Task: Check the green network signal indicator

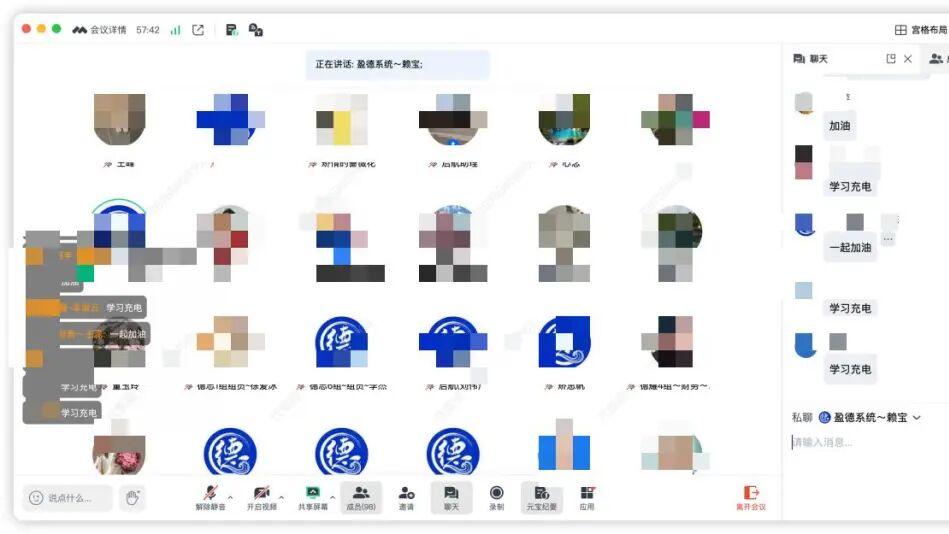Action: (x=176, y=30)
